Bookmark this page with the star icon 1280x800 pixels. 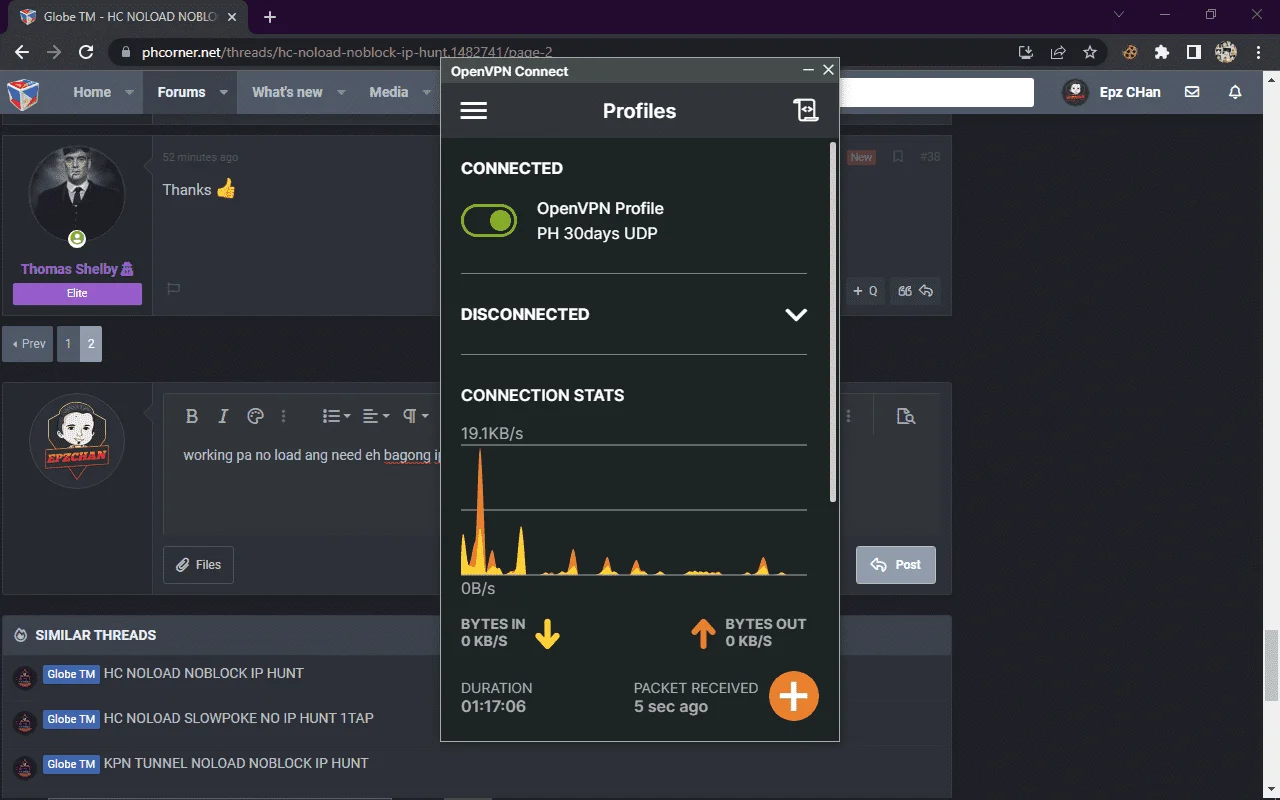(1090, 52)
